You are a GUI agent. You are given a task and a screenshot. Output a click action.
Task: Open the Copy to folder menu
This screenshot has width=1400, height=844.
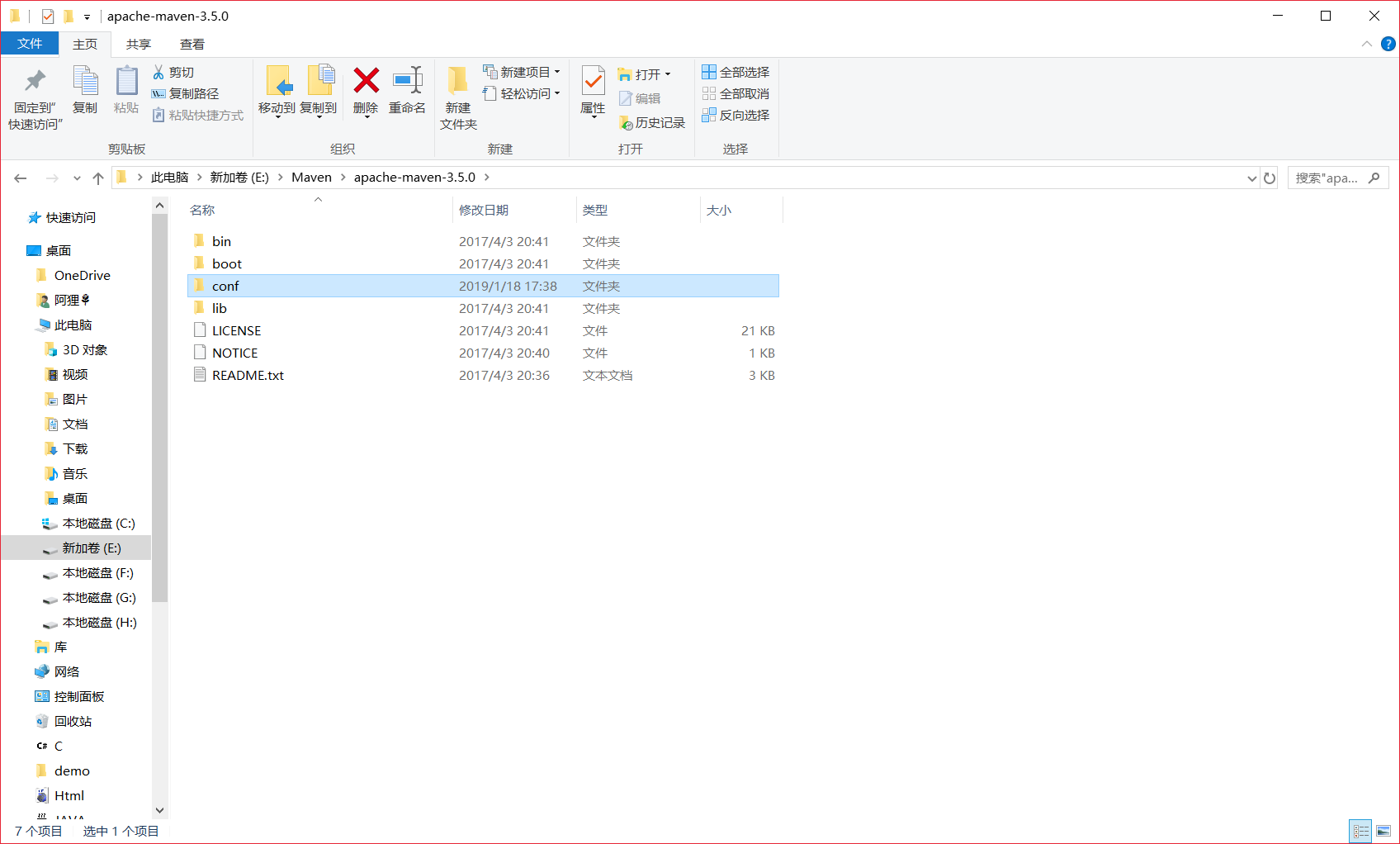coord(319,91)
